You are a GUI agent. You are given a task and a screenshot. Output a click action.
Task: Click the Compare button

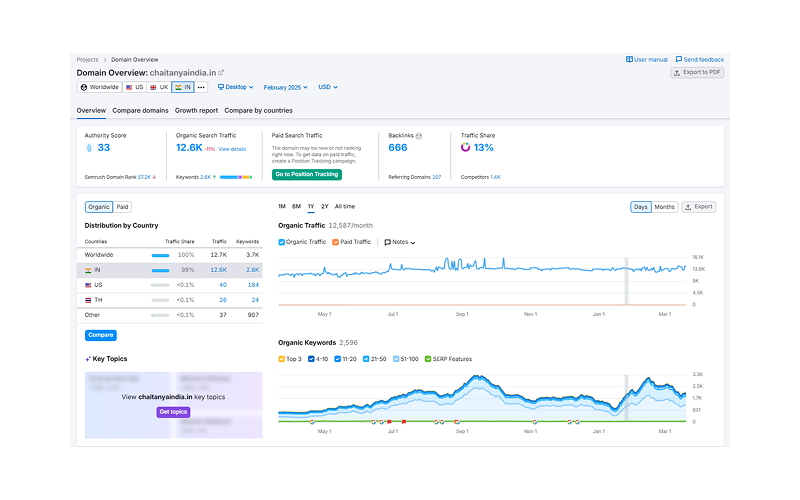[101, 335]
